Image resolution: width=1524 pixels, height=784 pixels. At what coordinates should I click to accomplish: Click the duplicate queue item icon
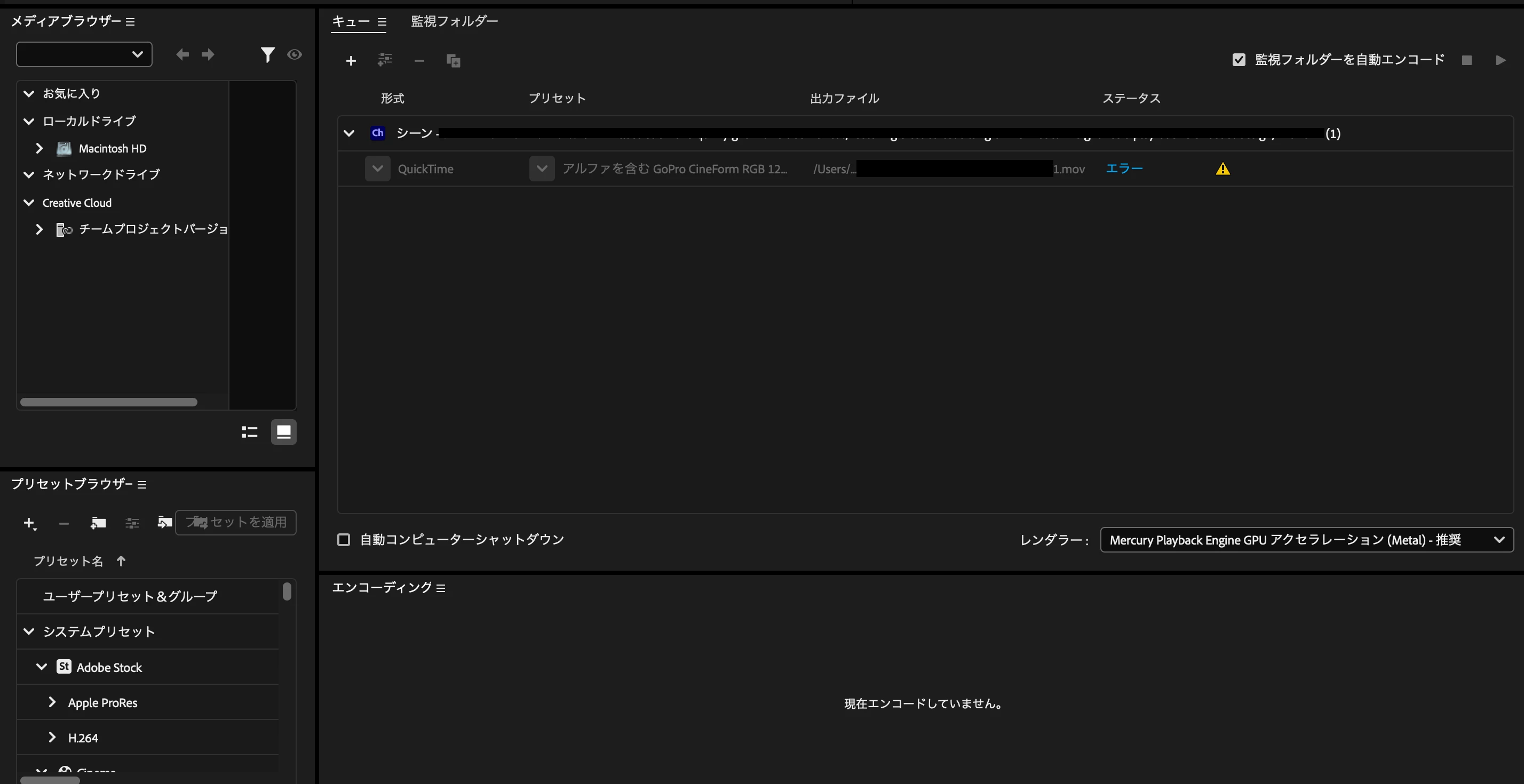453,61
